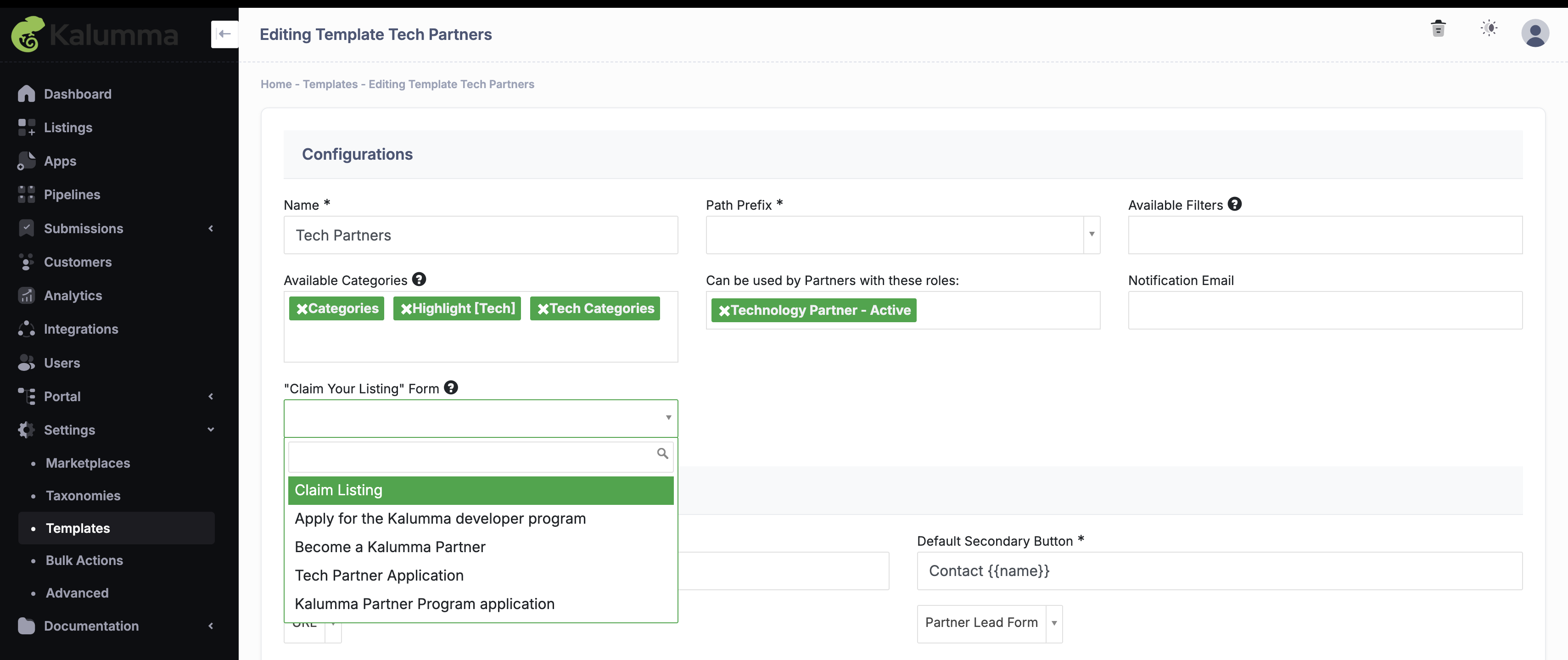Select Claim Listing option
This screenshot has width=1568, height=660.
pyautogui.click(x=481, y=490)
